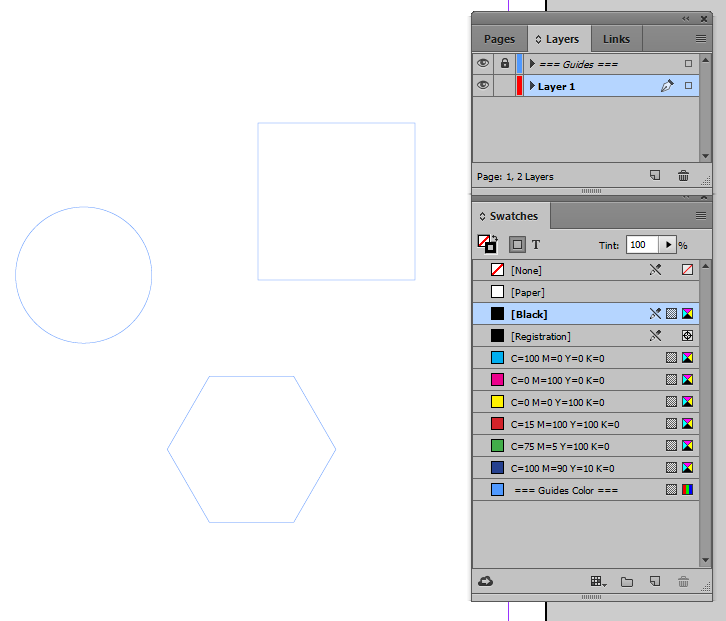Close the Layers panel group
Image resolution: width=726 pixels, height=621 pixels.
(x=704, y=19)
